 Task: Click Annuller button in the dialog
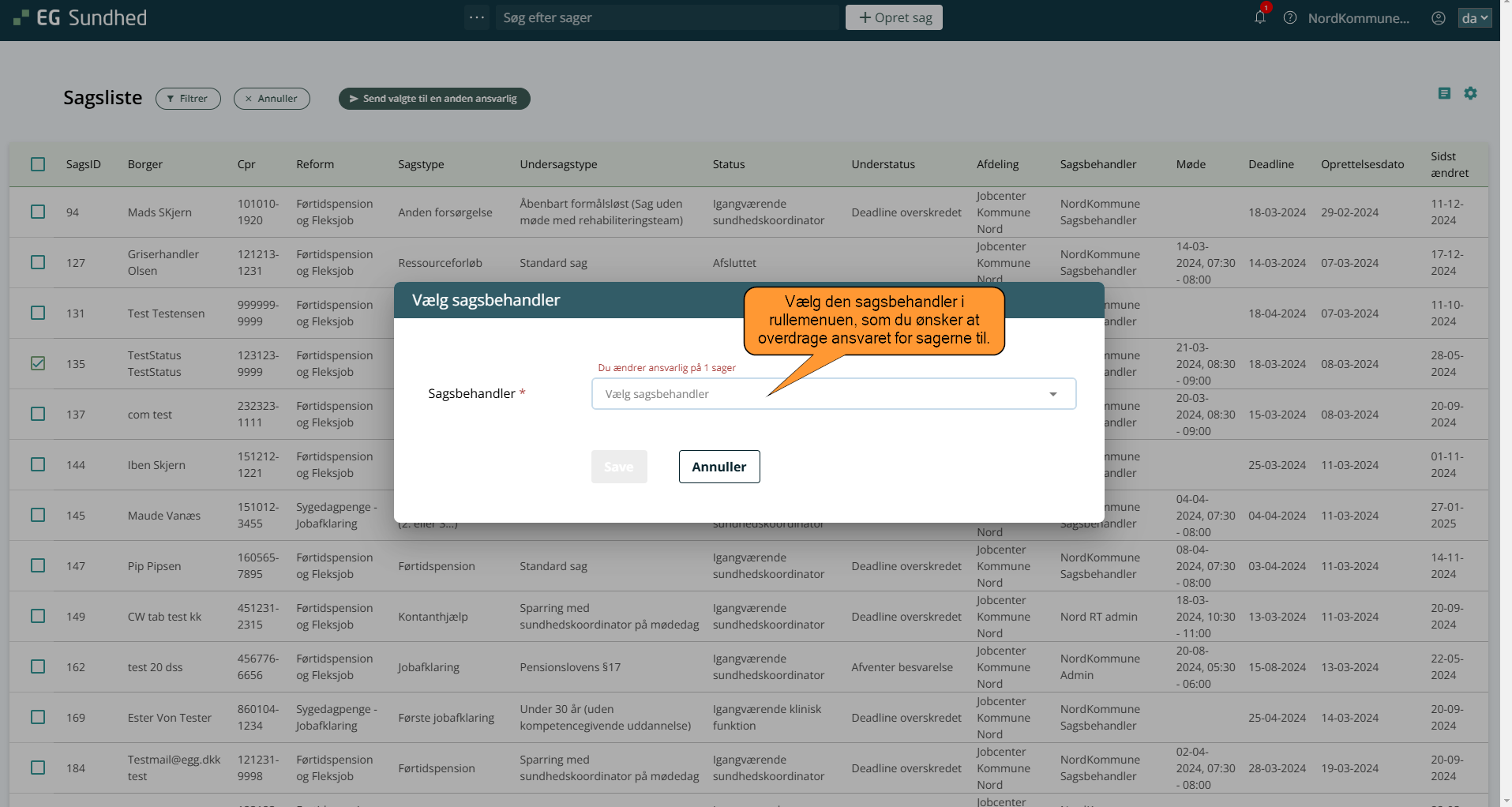(718, 467)
